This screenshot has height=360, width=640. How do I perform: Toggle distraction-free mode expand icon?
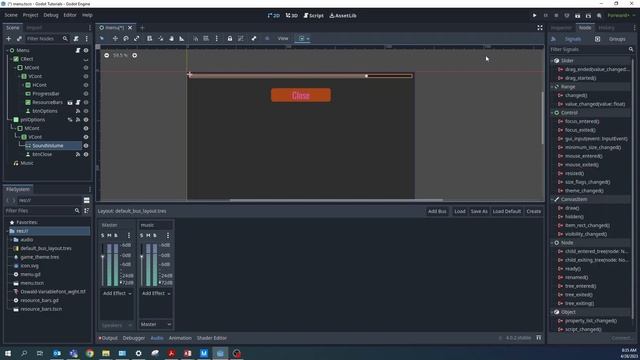[x=540, y=28]
